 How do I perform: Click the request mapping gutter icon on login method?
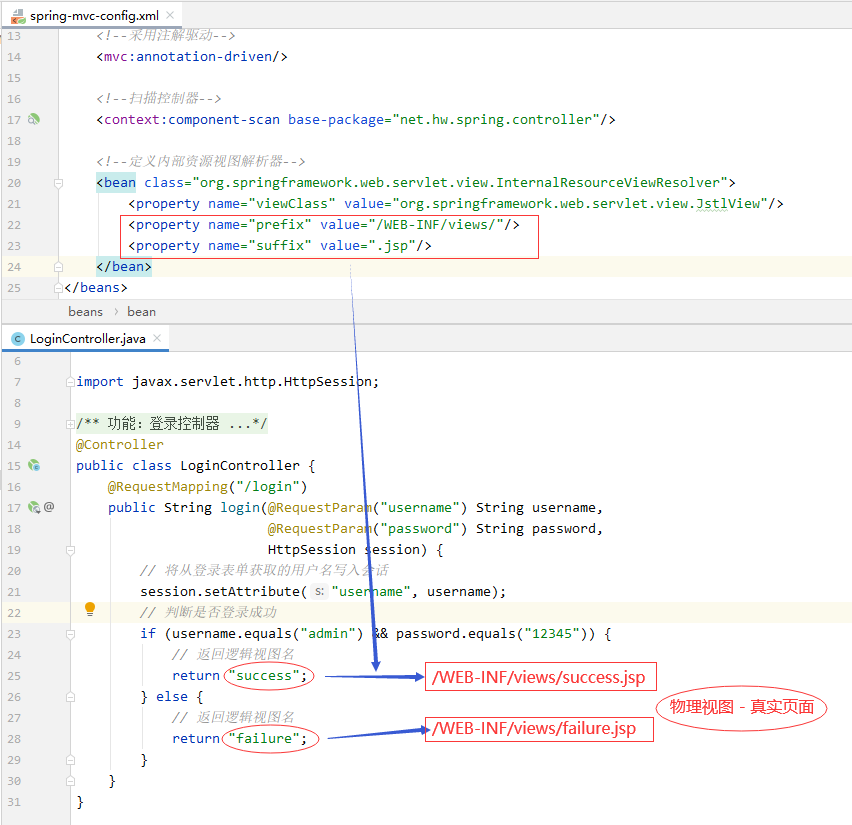point(33,507)
